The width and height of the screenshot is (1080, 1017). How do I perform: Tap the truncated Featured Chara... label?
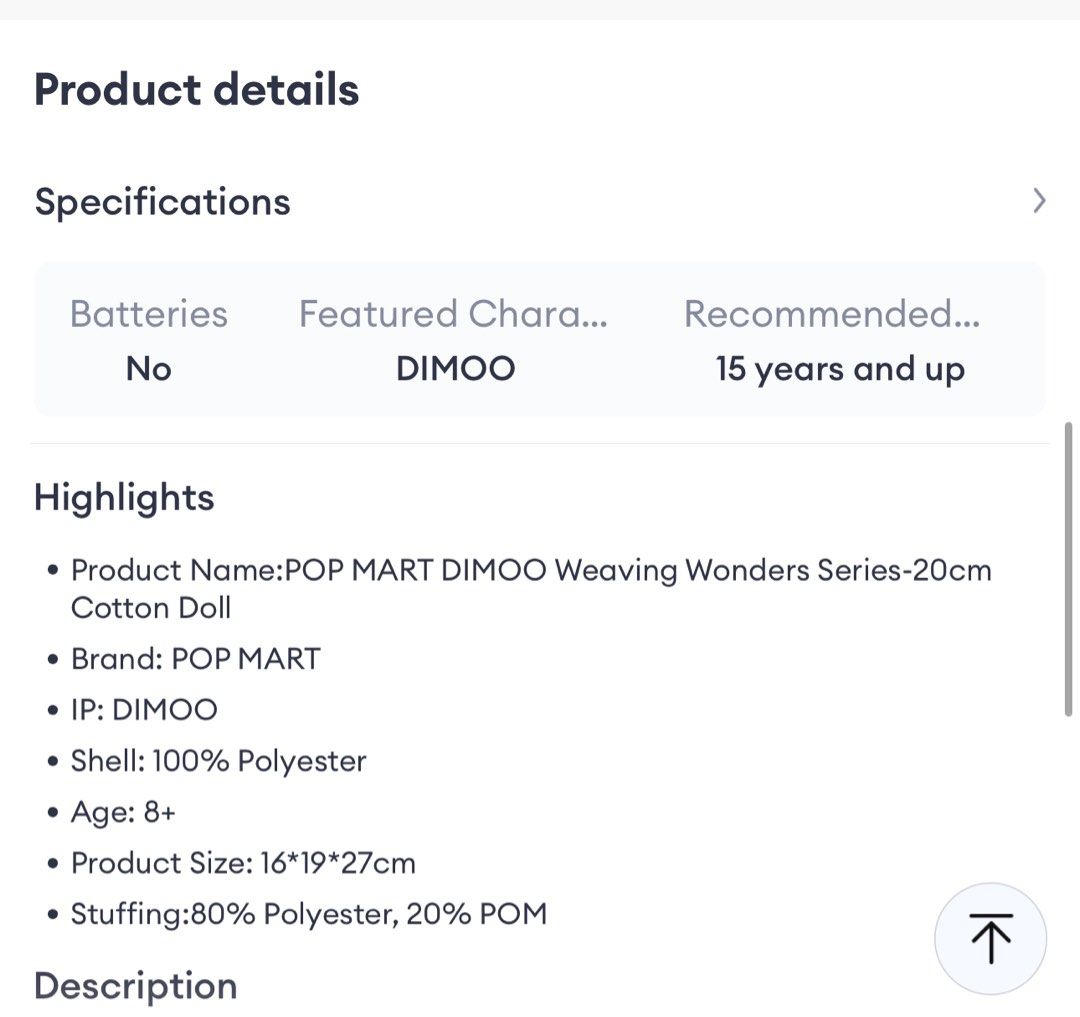click(453, 314)
